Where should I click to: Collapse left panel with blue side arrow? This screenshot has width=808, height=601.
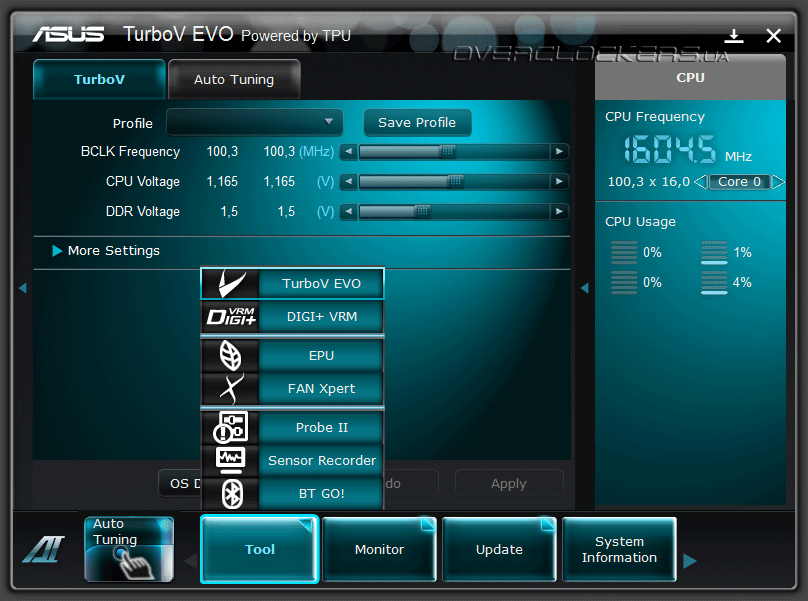[22, 288]
